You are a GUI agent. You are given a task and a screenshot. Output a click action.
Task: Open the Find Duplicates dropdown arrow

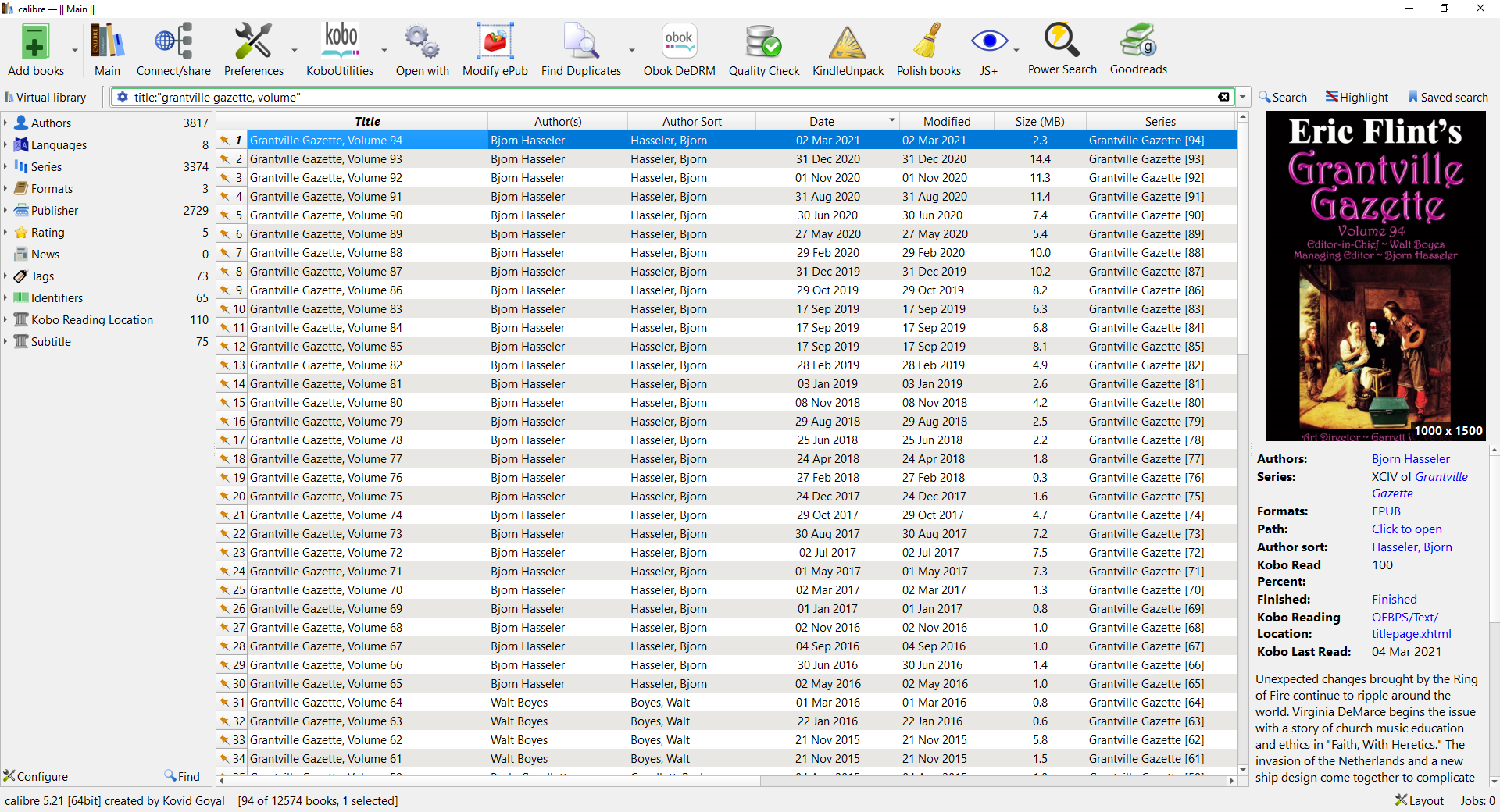click(632, 50)
